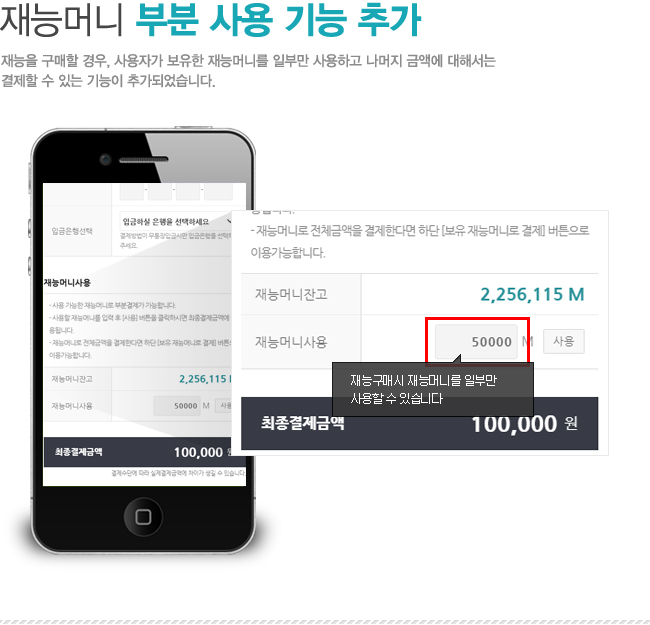
Task: Click the 50000 input field in the enlarged panel
Action: coord(476,342)
